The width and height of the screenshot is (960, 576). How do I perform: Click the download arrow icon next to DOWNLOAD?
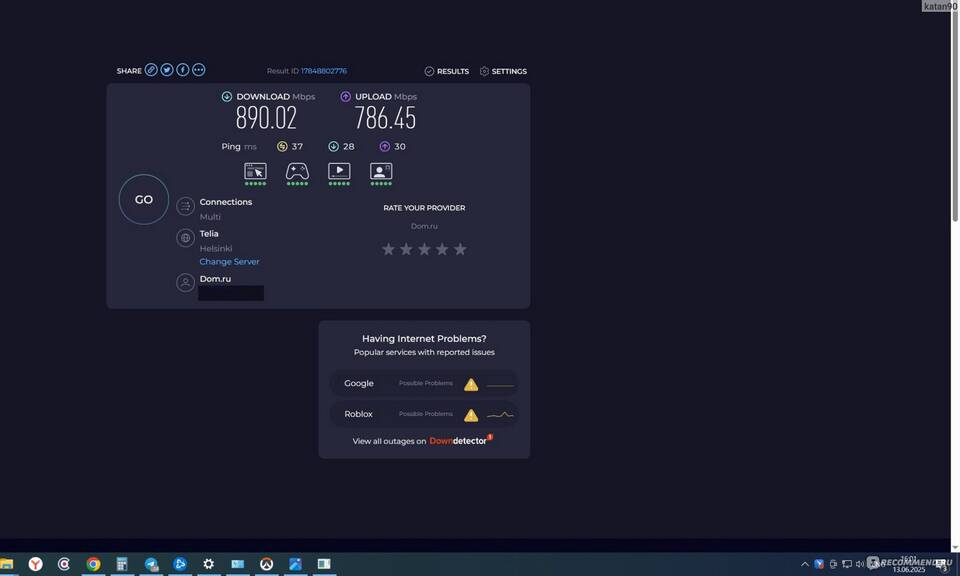(227, 96)
